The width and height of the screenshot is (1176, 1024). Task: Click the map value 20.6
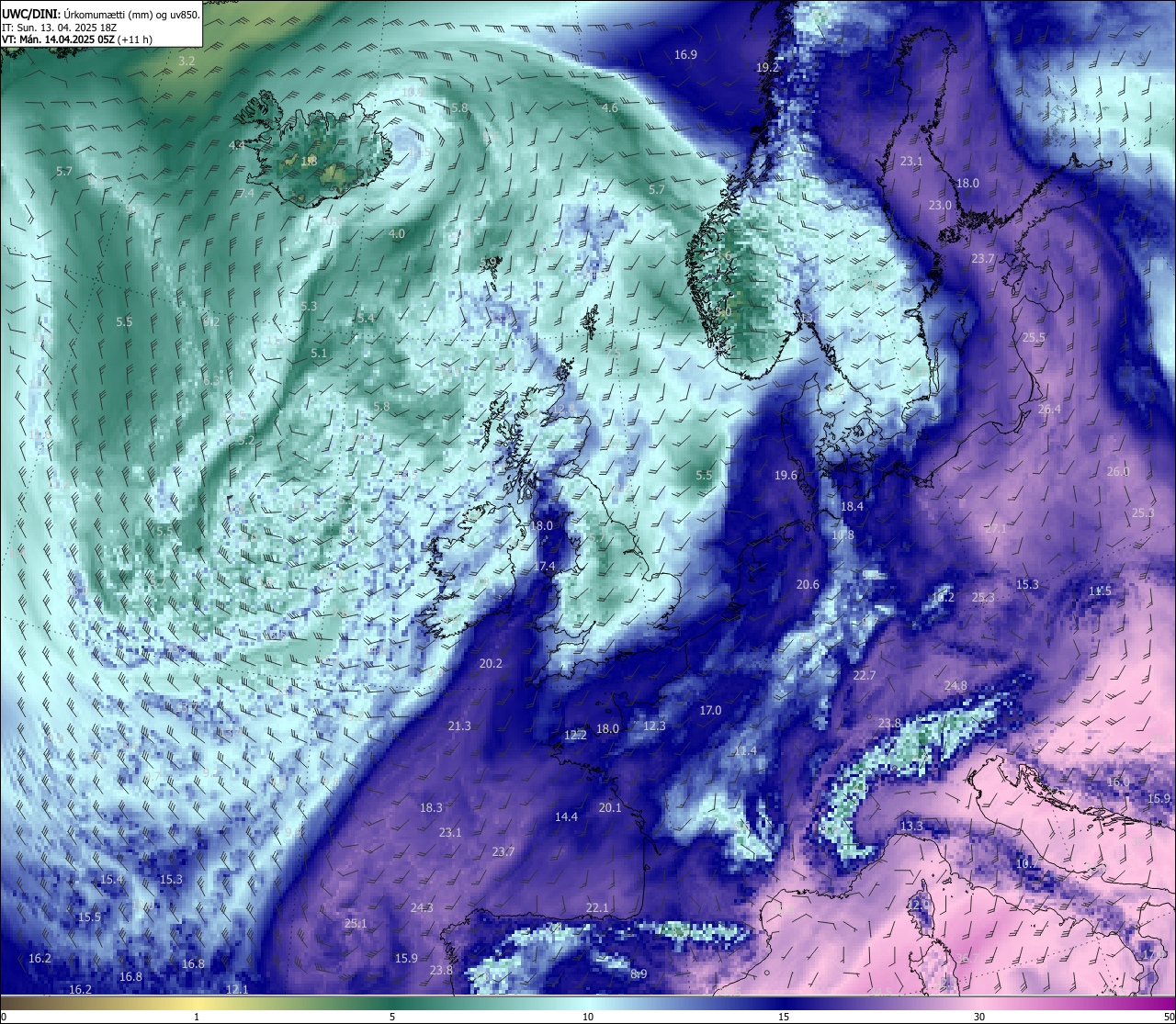[x=808, y=585]
